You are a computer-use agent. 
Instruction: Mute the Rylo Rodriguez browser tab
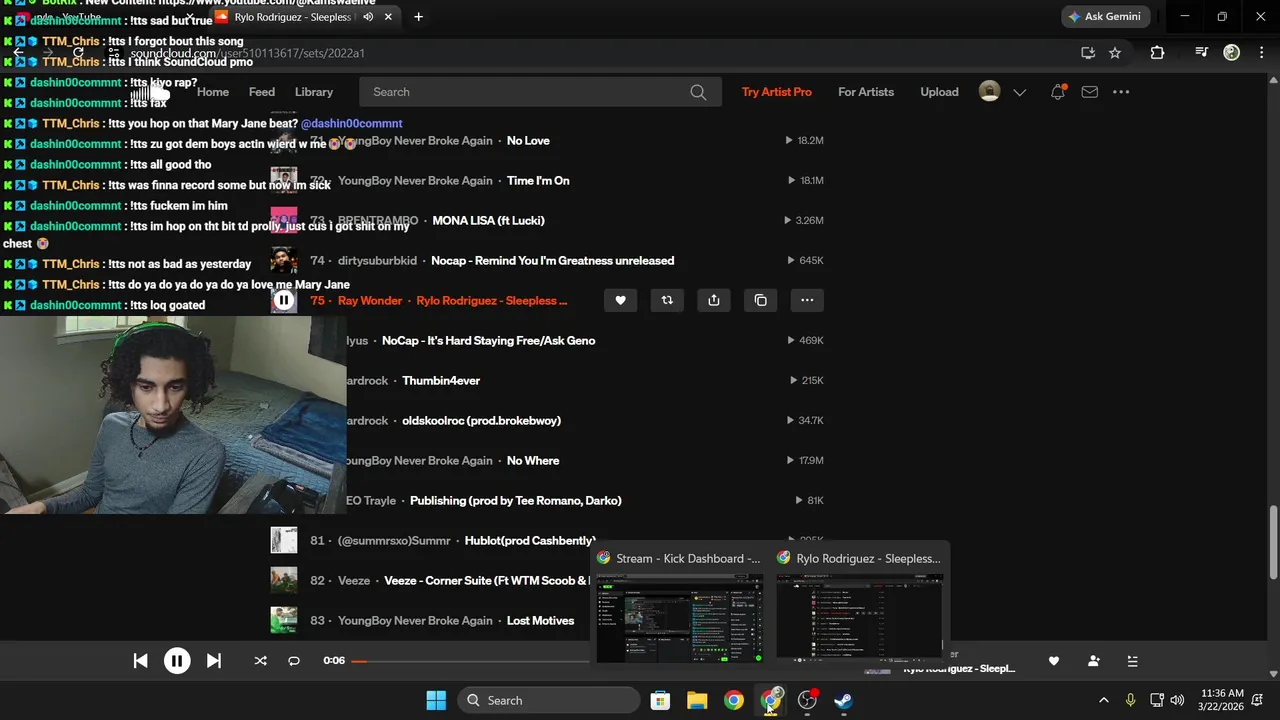click(x=368, y=17)
